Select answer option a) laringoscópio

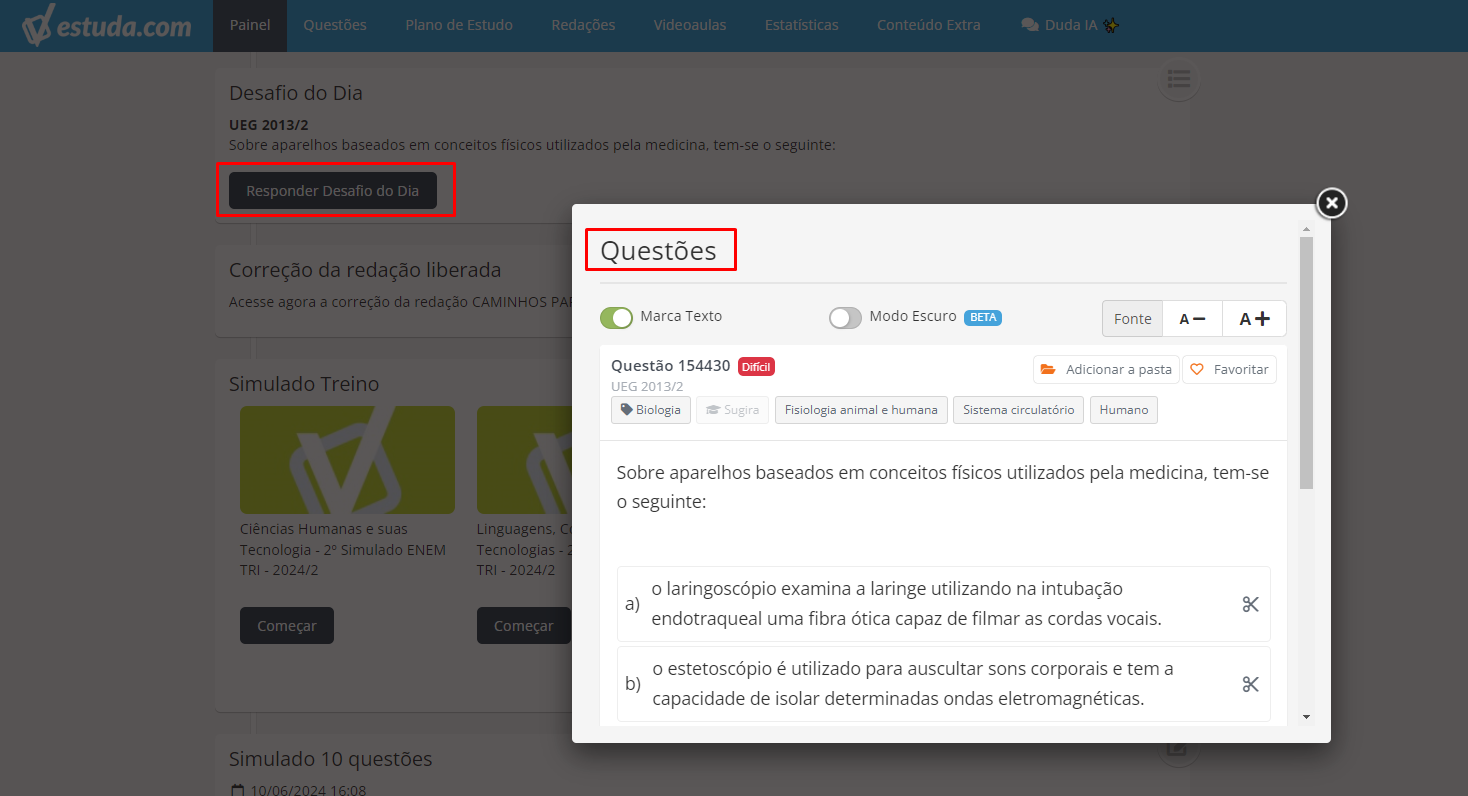pyautogui.click(x=943, y=604)
